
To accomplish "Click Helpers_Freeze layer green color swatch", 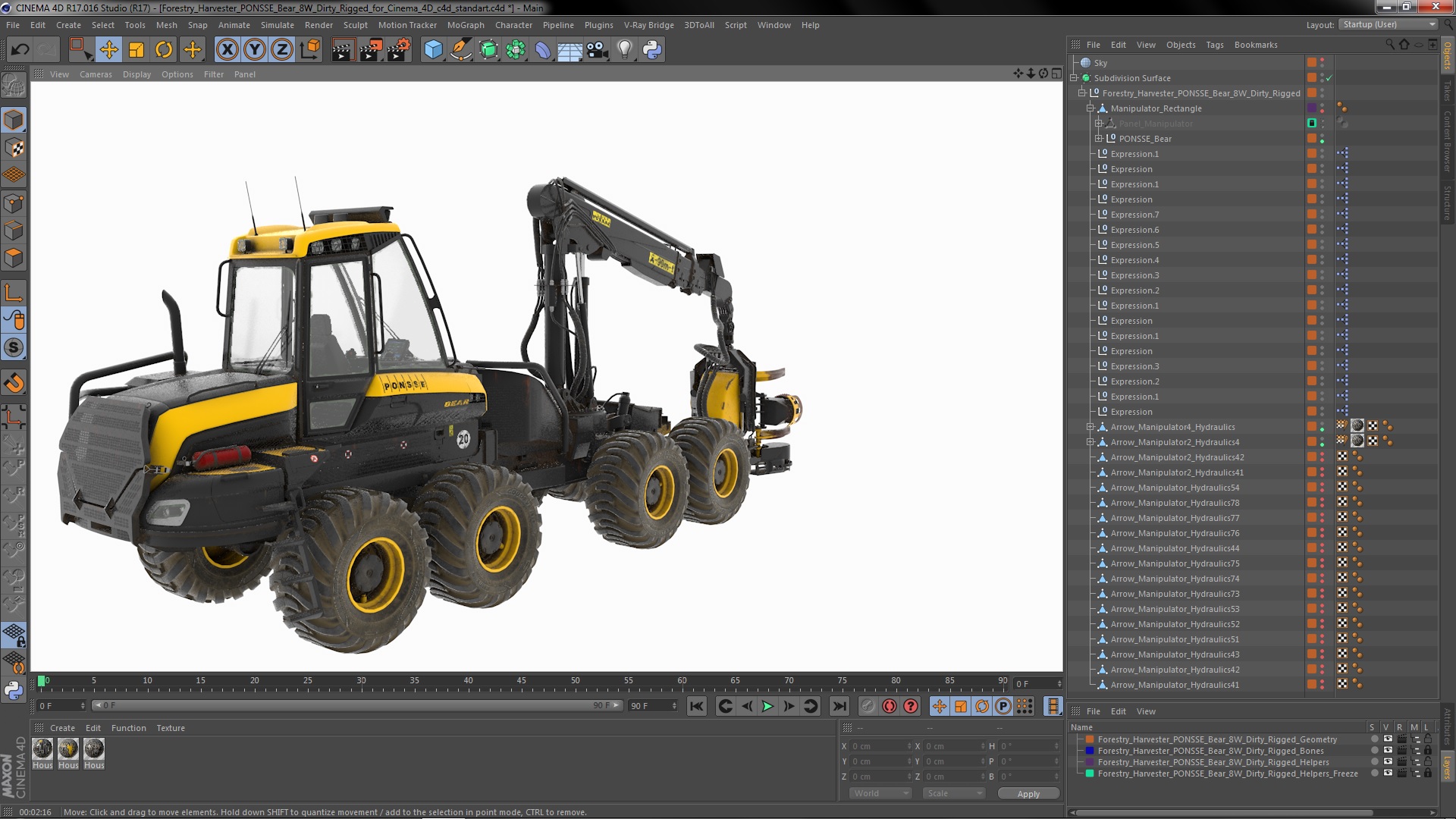I will point(1090,773).
